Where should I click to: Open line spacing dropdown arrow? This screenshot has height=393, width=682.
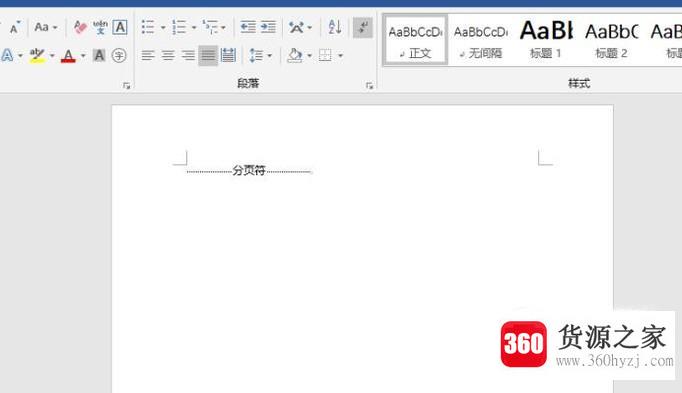270,56
